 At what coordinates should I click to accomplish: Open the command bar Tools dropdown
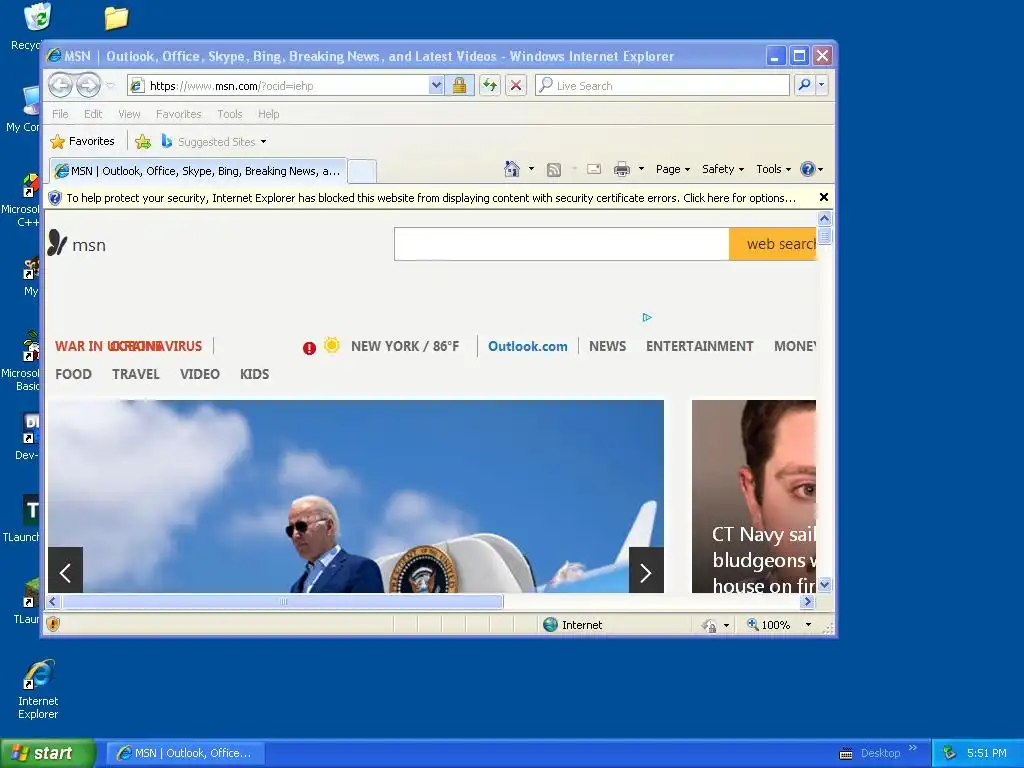773,169
